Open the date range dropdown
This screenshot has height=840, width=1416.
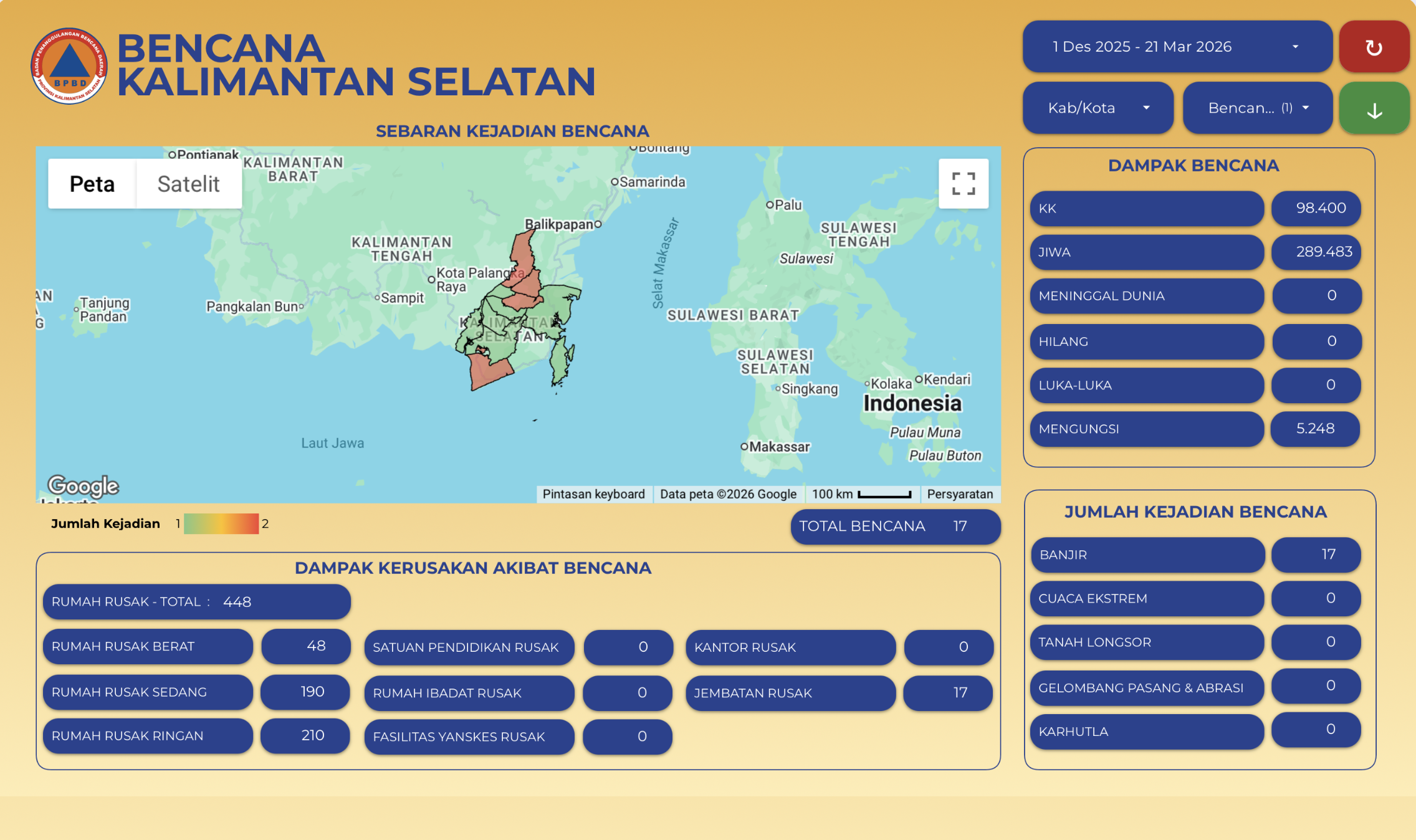(x=1177, y=47)
